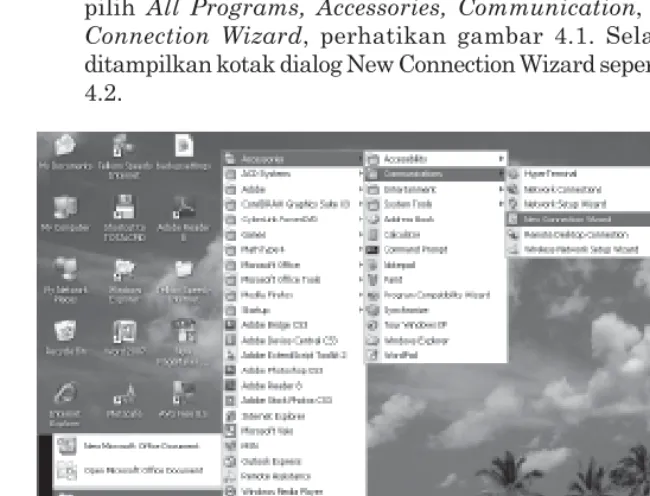Select Synchronize in Accessories menu
Image resolution: width=650 pixels, height=496 pixels.
[x=435, y=310]
